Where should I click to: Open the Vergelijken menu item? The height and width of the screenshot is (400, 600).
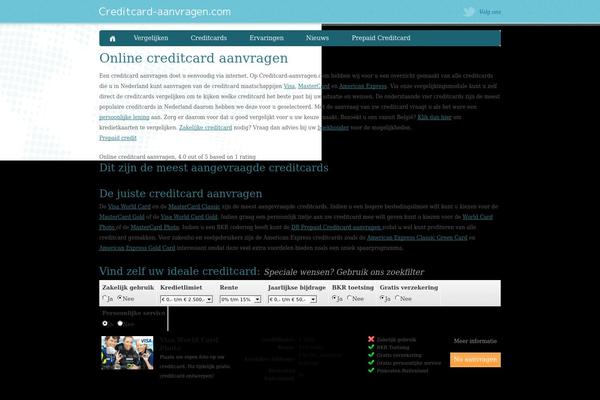151,38
